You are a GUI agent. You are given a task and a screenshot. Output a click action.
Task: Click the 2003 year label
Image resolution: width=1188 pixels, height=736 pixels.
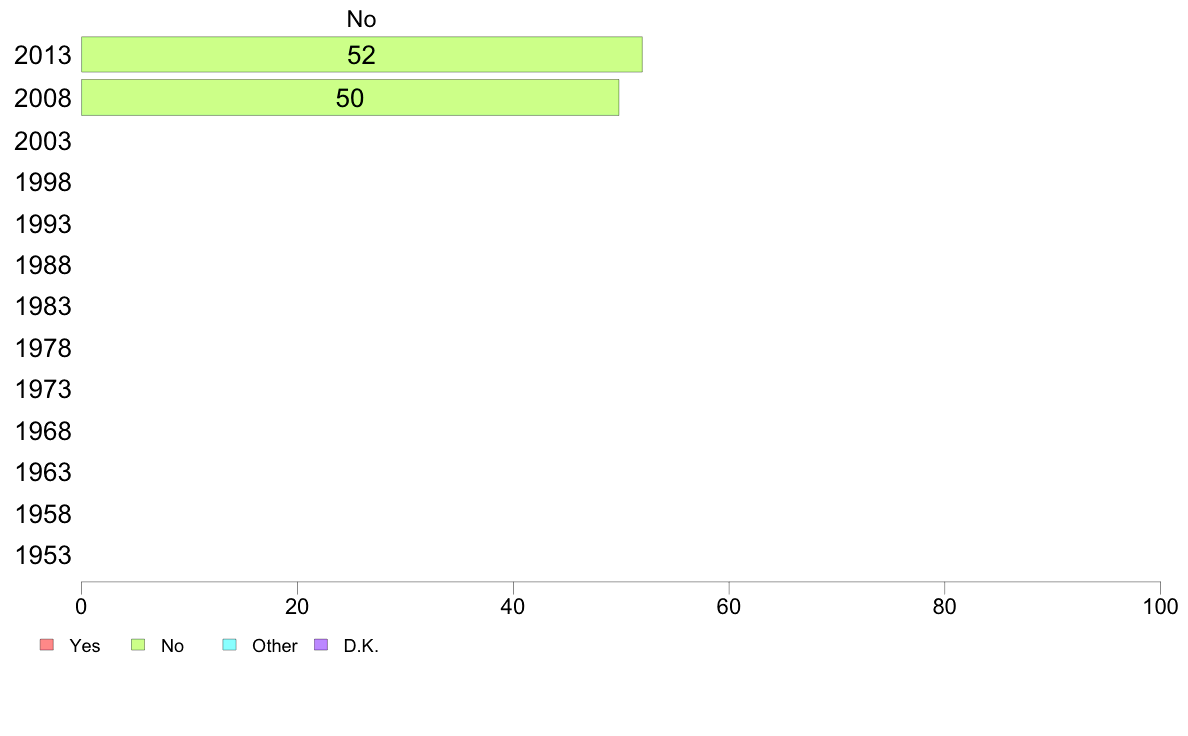[x=42, y=141]
